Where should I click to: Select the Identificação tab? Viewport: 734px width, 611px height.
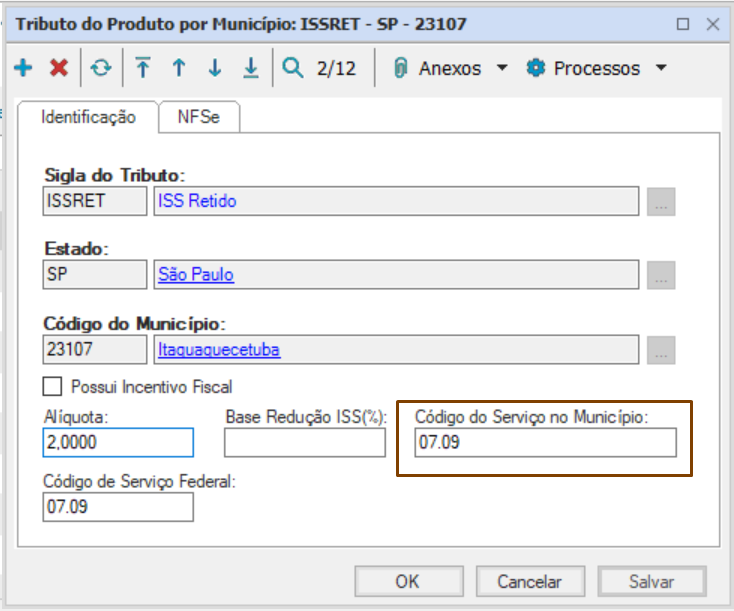point(88,117)
